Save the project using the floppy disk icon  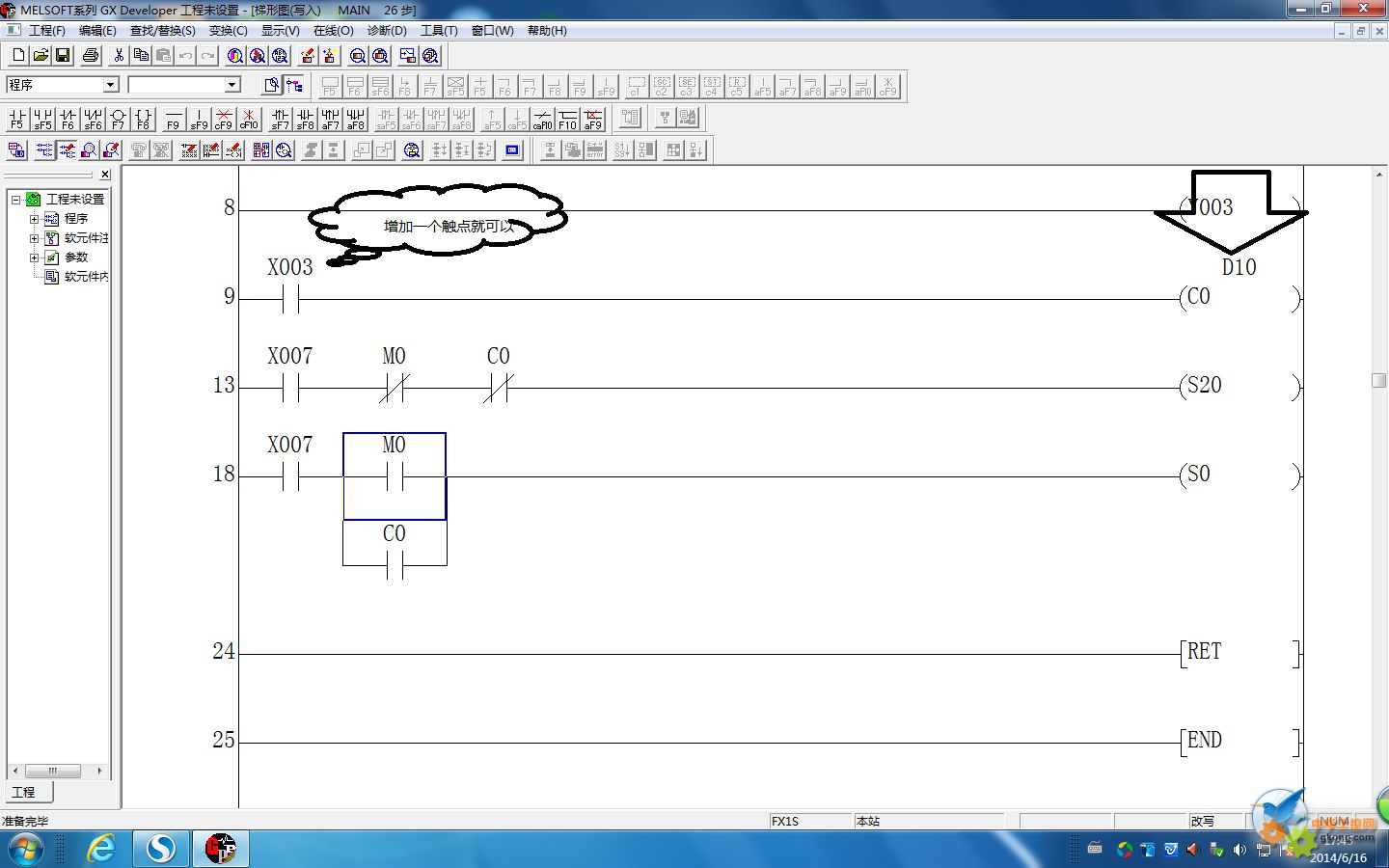pyautogui.click(x=63, y=55)
